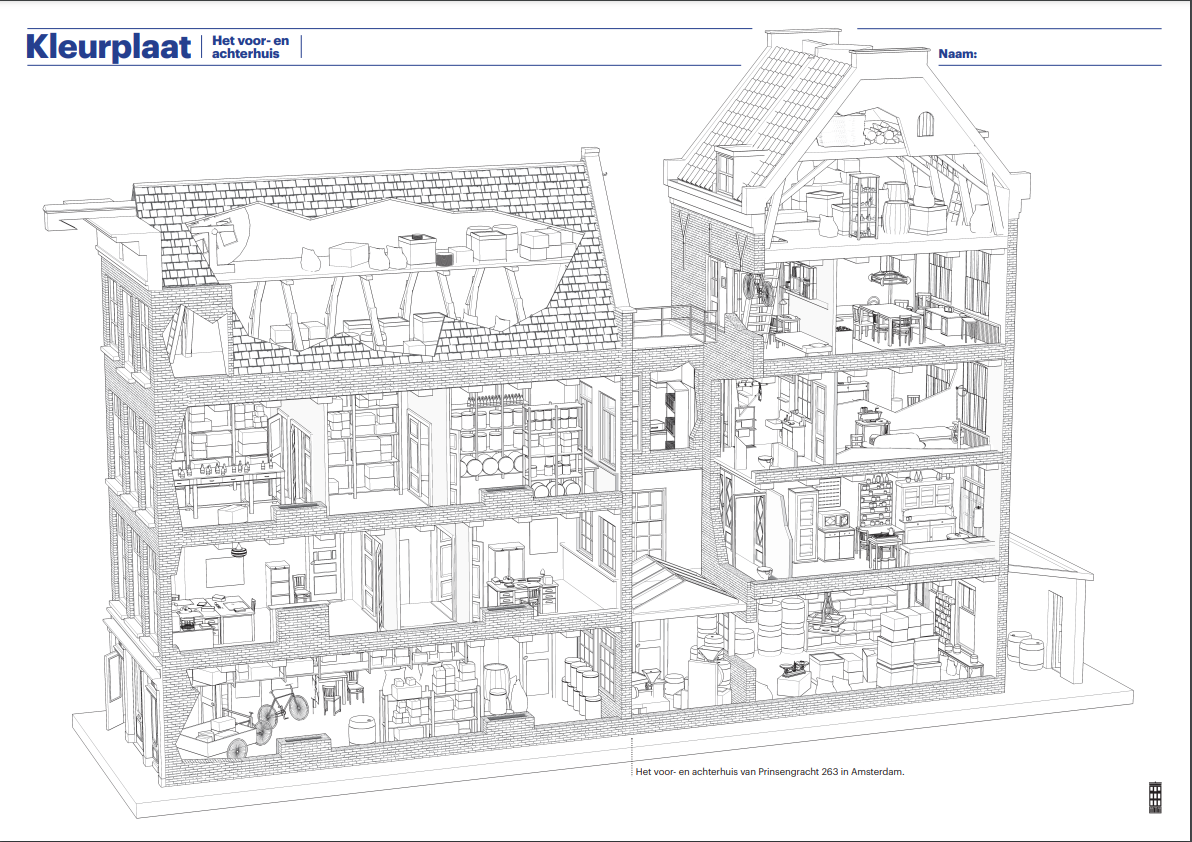Click the "Naam:" label
Viewport: 1192px width, 842px height.
pos(957,54)
